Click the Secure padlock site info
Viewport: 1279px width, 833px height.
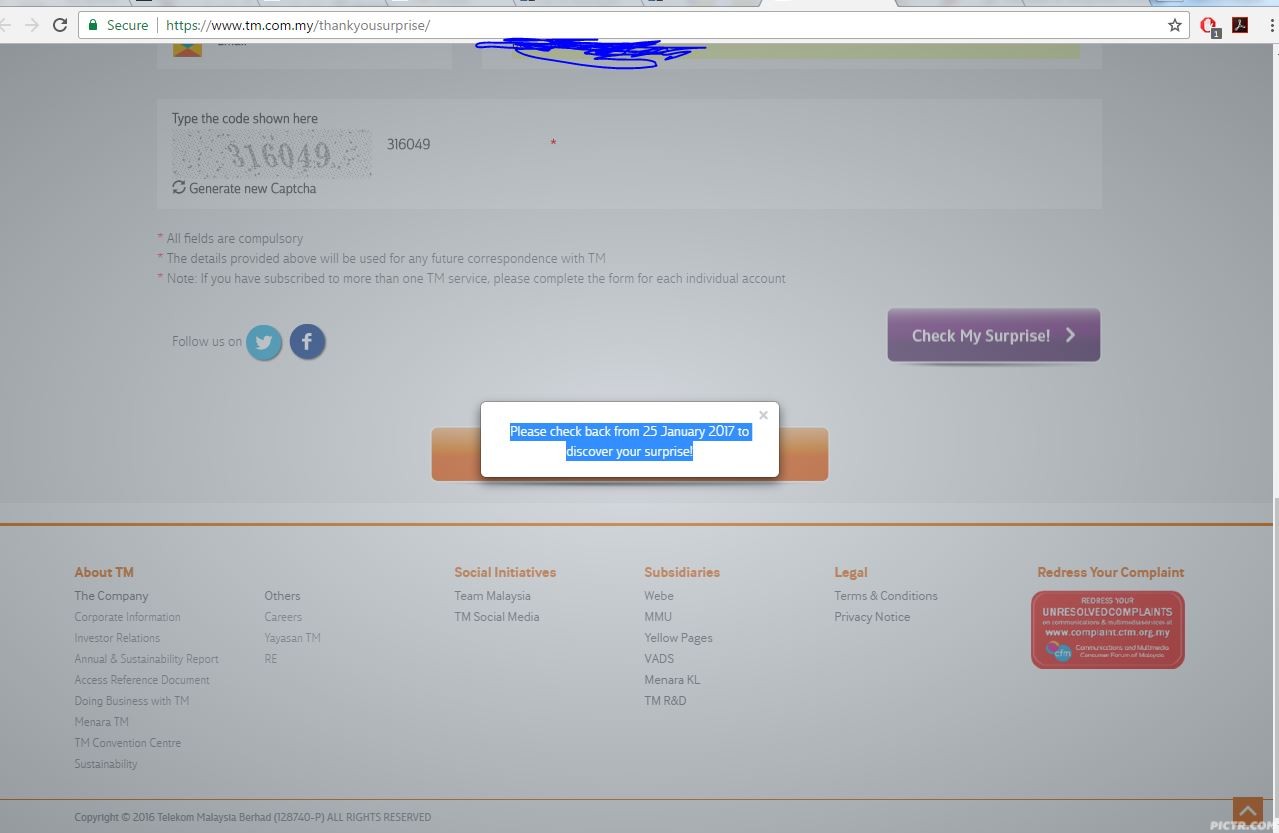click(x=118, y=25)
